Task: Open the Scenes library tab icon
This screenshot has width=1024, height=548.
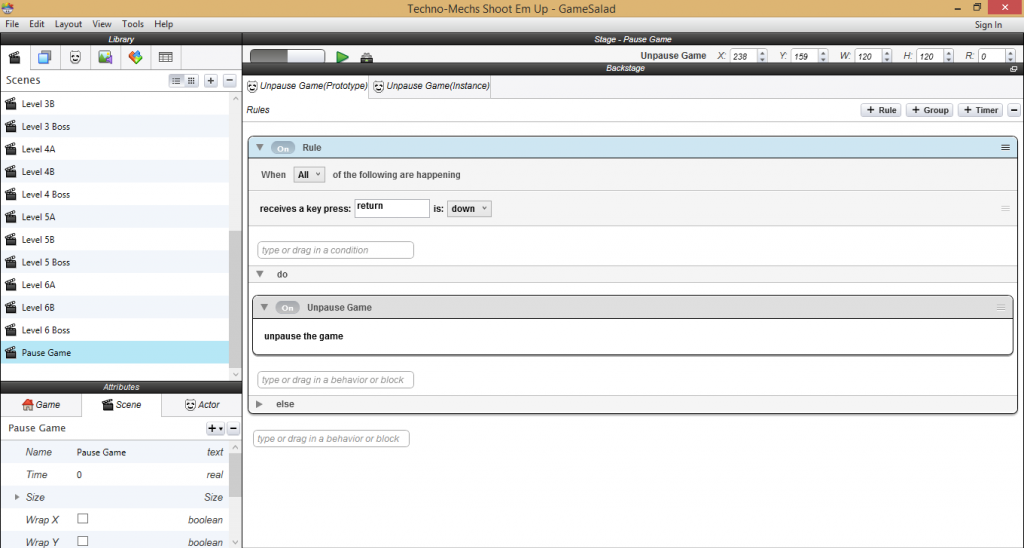Action: click(x=14, y=57)
